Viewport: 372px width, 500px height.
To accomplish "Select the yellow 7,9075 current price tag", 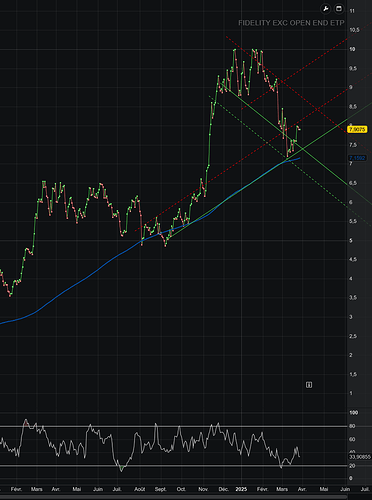I will [357, 129].
